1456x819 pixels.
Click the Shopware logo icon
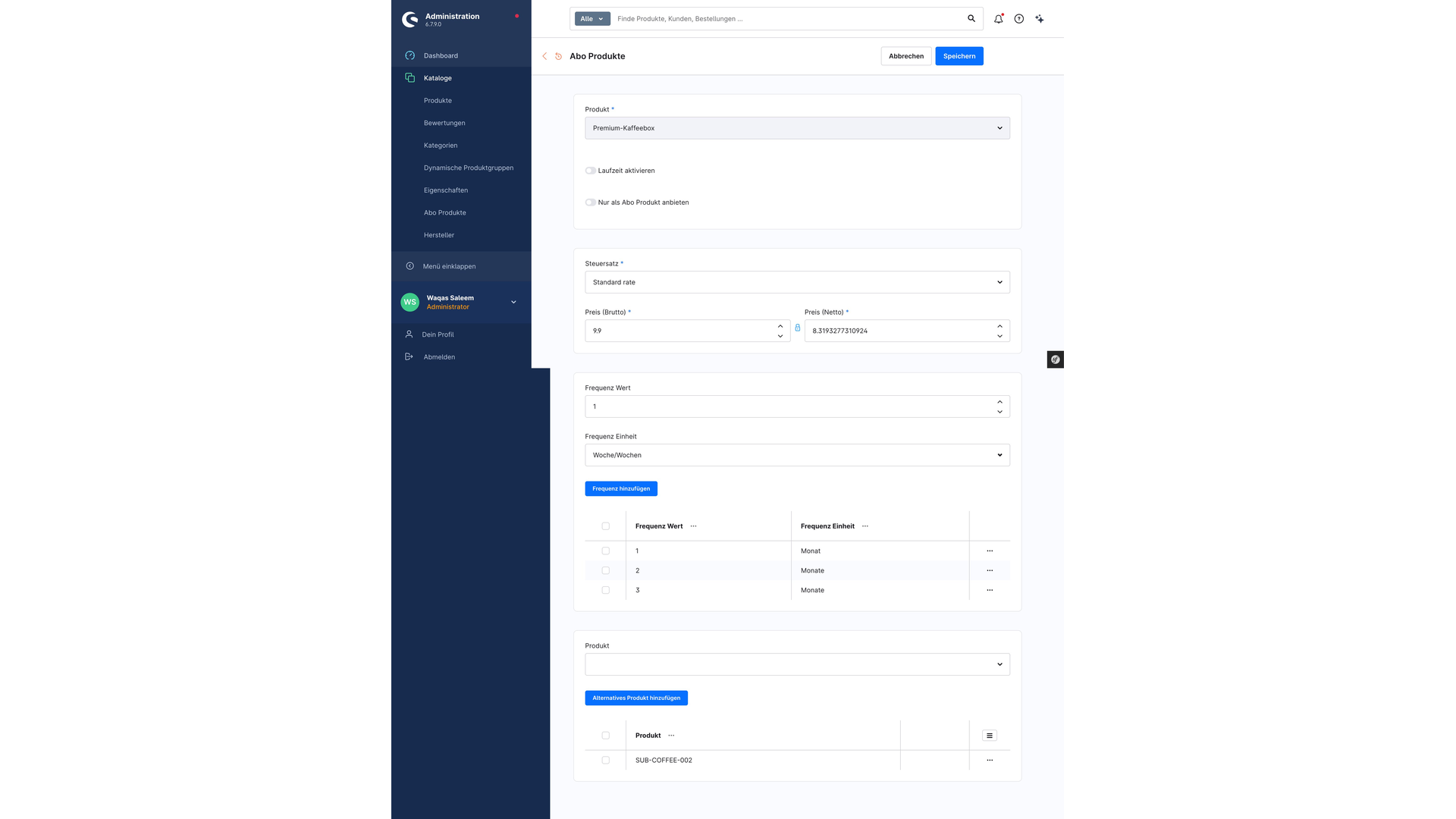(409, 19)
